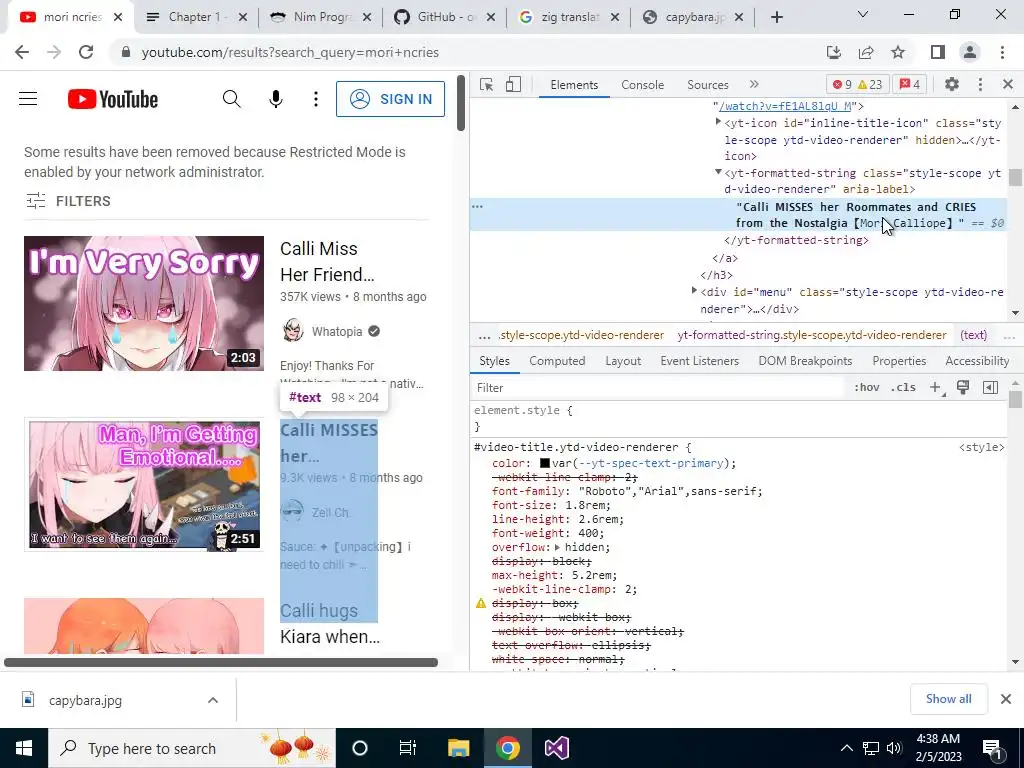This screenshot has height=768, width=1024.
Task: Click Show all downloads
Action: click(x=948, y=699)
